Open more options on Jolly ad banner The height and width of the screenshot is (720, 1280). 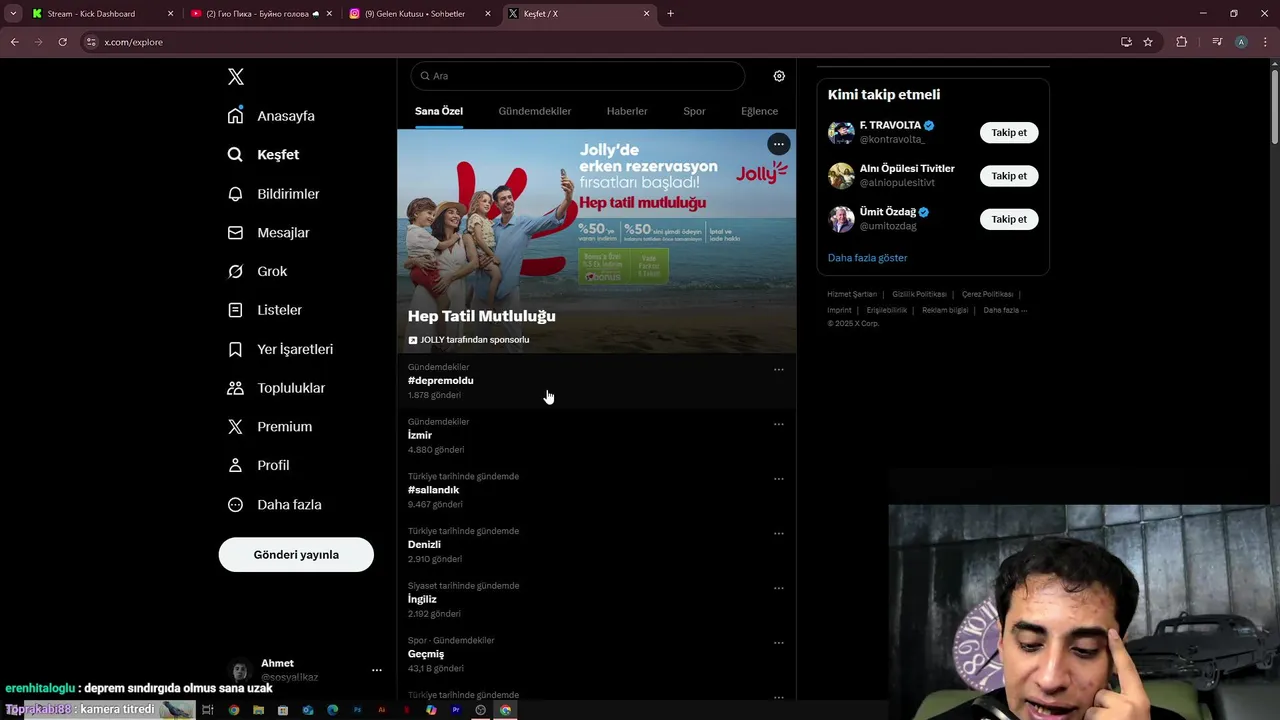(x=778, y=144)
